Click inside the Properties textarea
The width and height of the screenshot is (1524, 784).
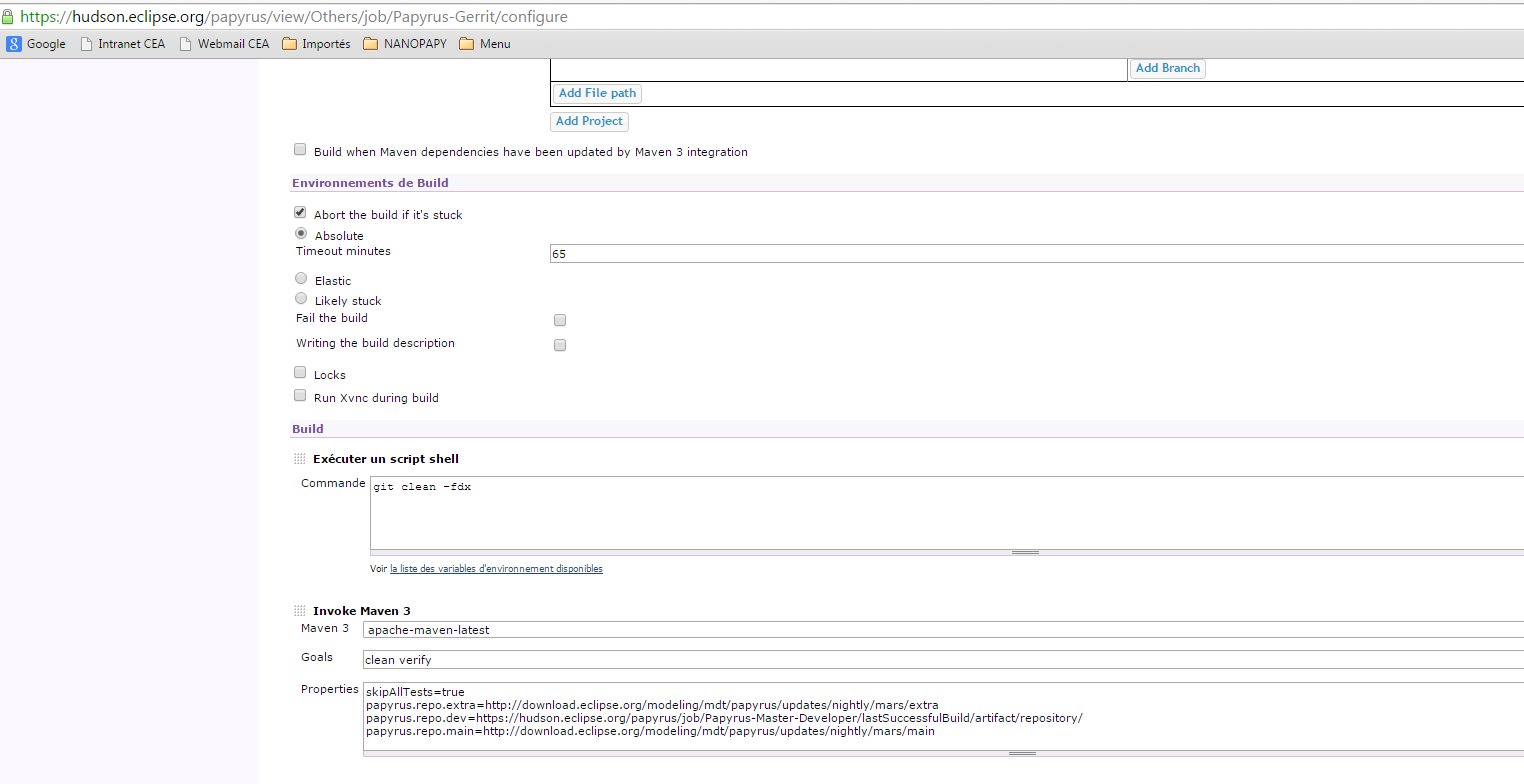(943, 716)
